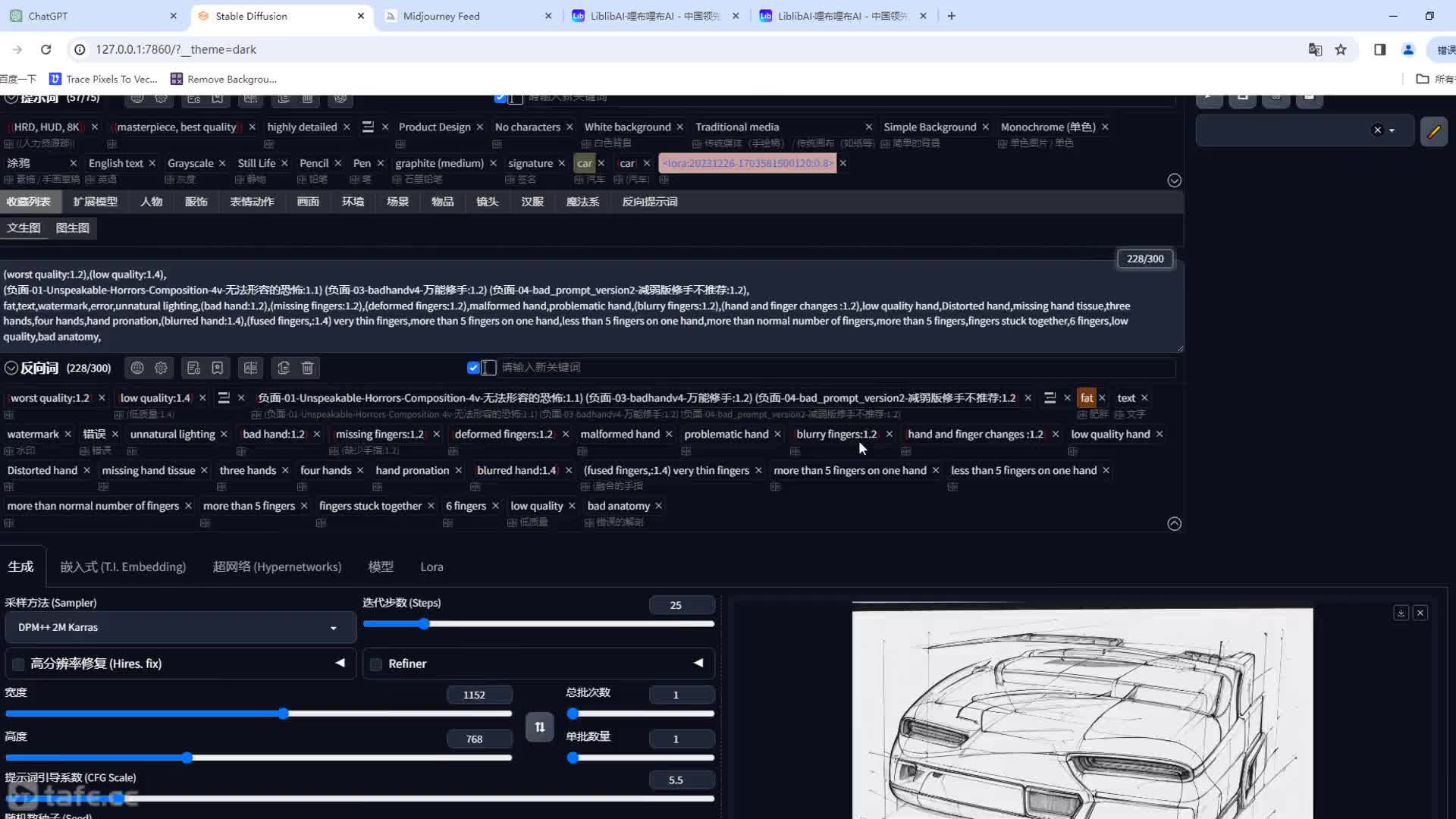Open the gear settings icon beside 反向词
The width and height of the screenshot is (1456, 819).
point(161,368)
